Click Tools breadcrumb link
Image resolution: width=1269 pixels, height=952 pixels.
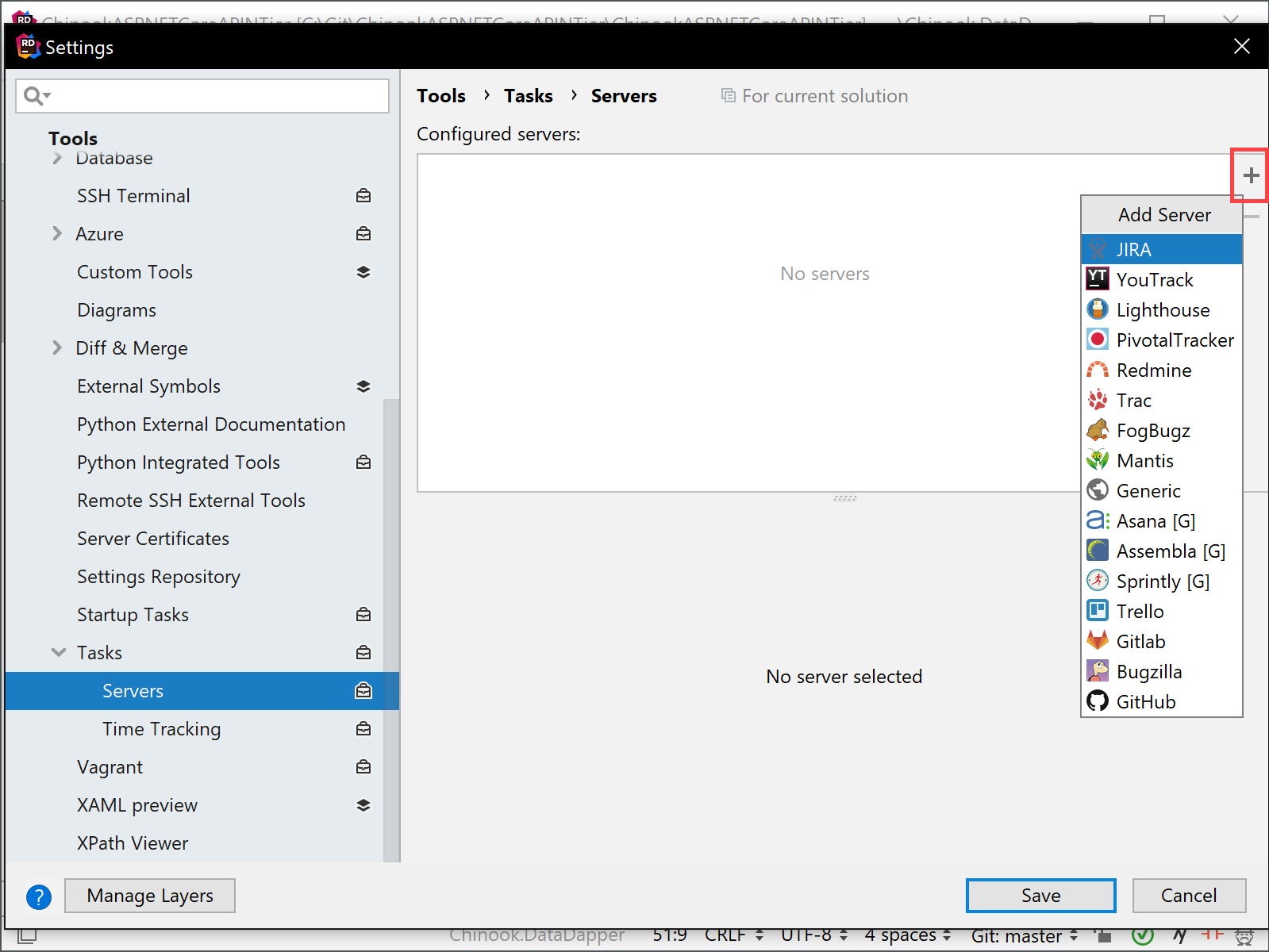(441, 96)
